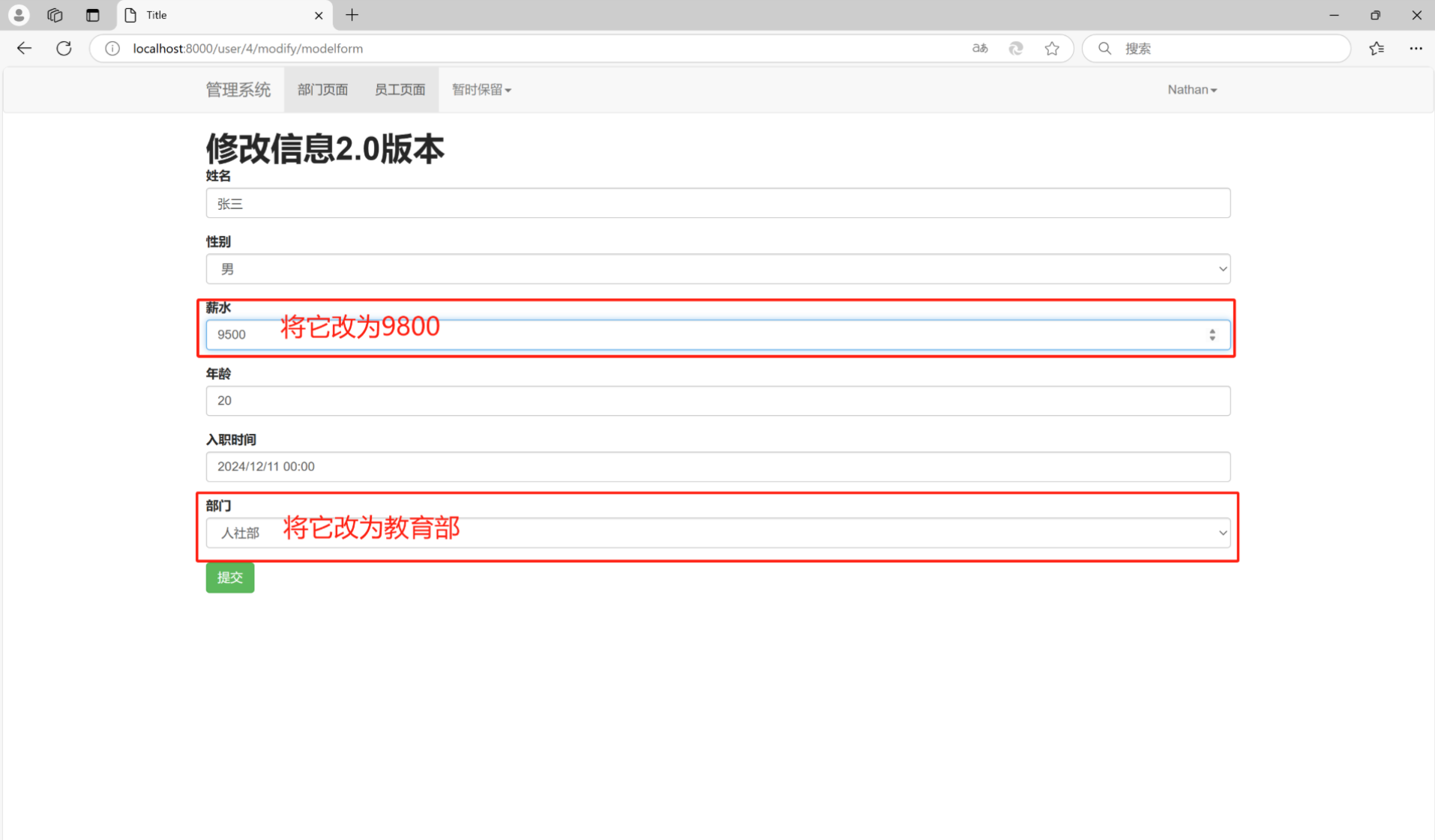The width and height of the screenshot is (1435, 840).
Task: View site information icon in address bar
Action: tap(112, 49)
